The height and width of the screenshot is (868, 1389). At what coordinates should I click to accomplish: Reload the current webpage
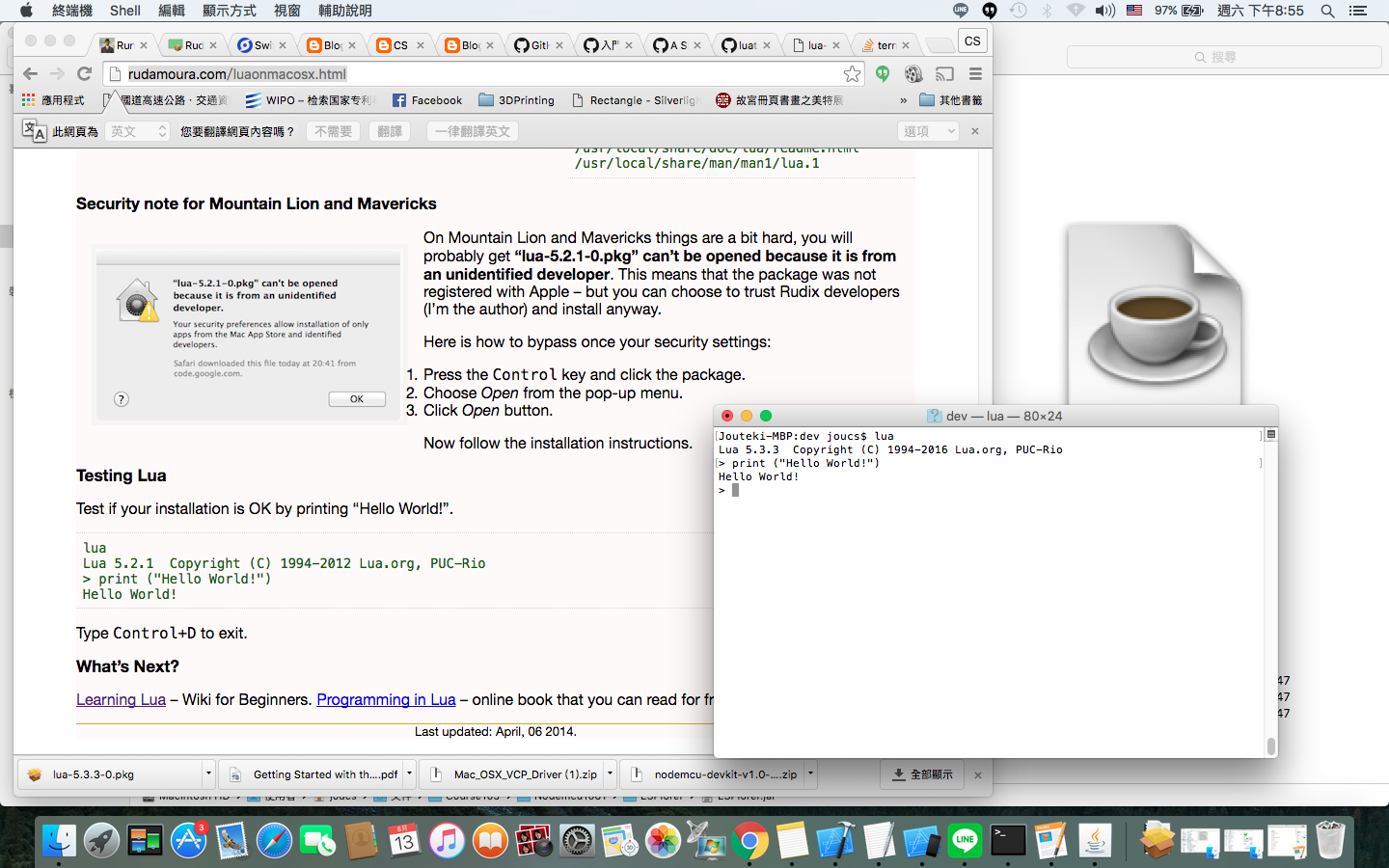84,73
